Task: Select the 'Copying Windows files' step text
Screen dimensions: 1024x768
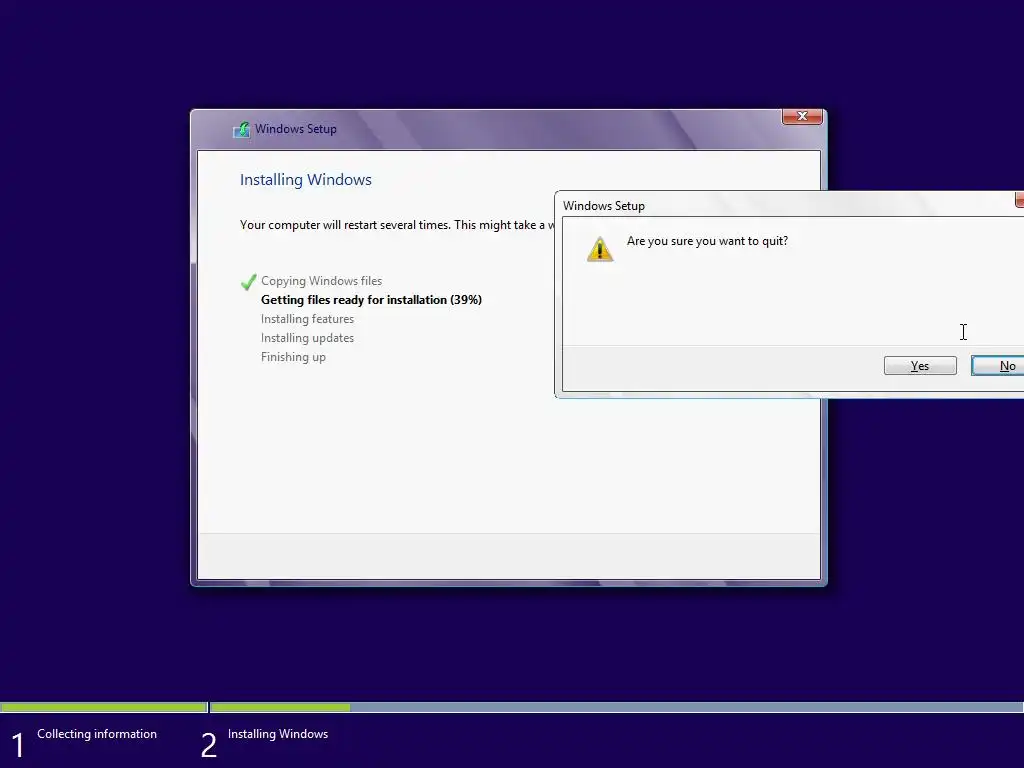Action: pos(321,281)
